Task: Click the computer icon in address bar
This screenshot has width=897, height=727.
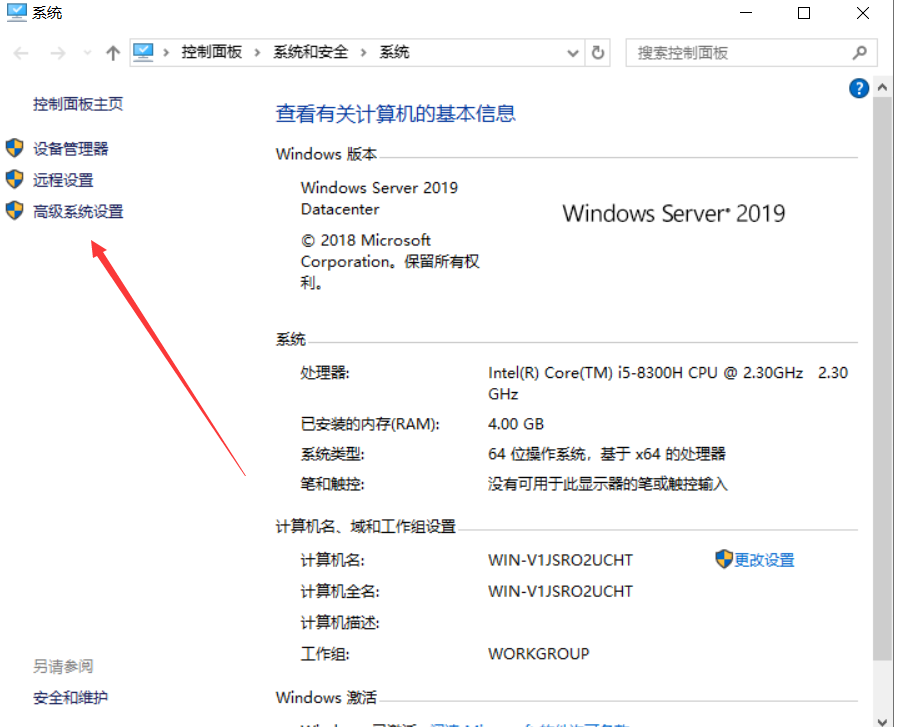Action: tap(143, 52)
